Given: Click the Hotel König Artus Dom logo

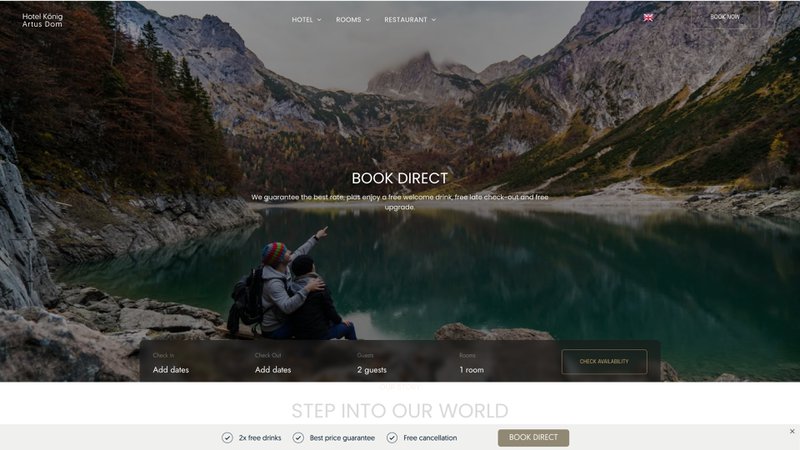Looking at the screenshot, I should pos(42,20).
